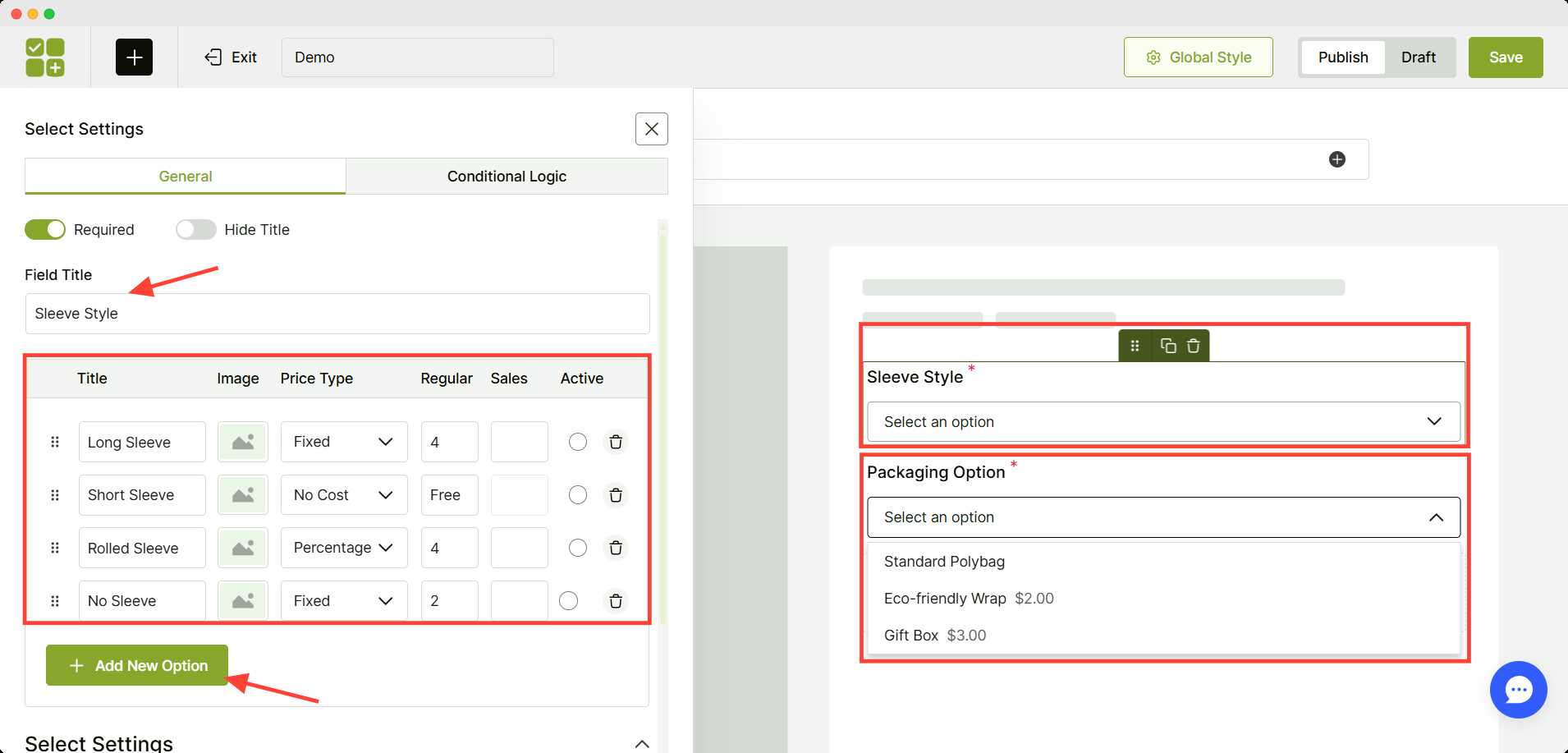The width and height of the screenshot is (1568, 753).
Task: Collapse the bottom Select Settings section
Action: 642,744
